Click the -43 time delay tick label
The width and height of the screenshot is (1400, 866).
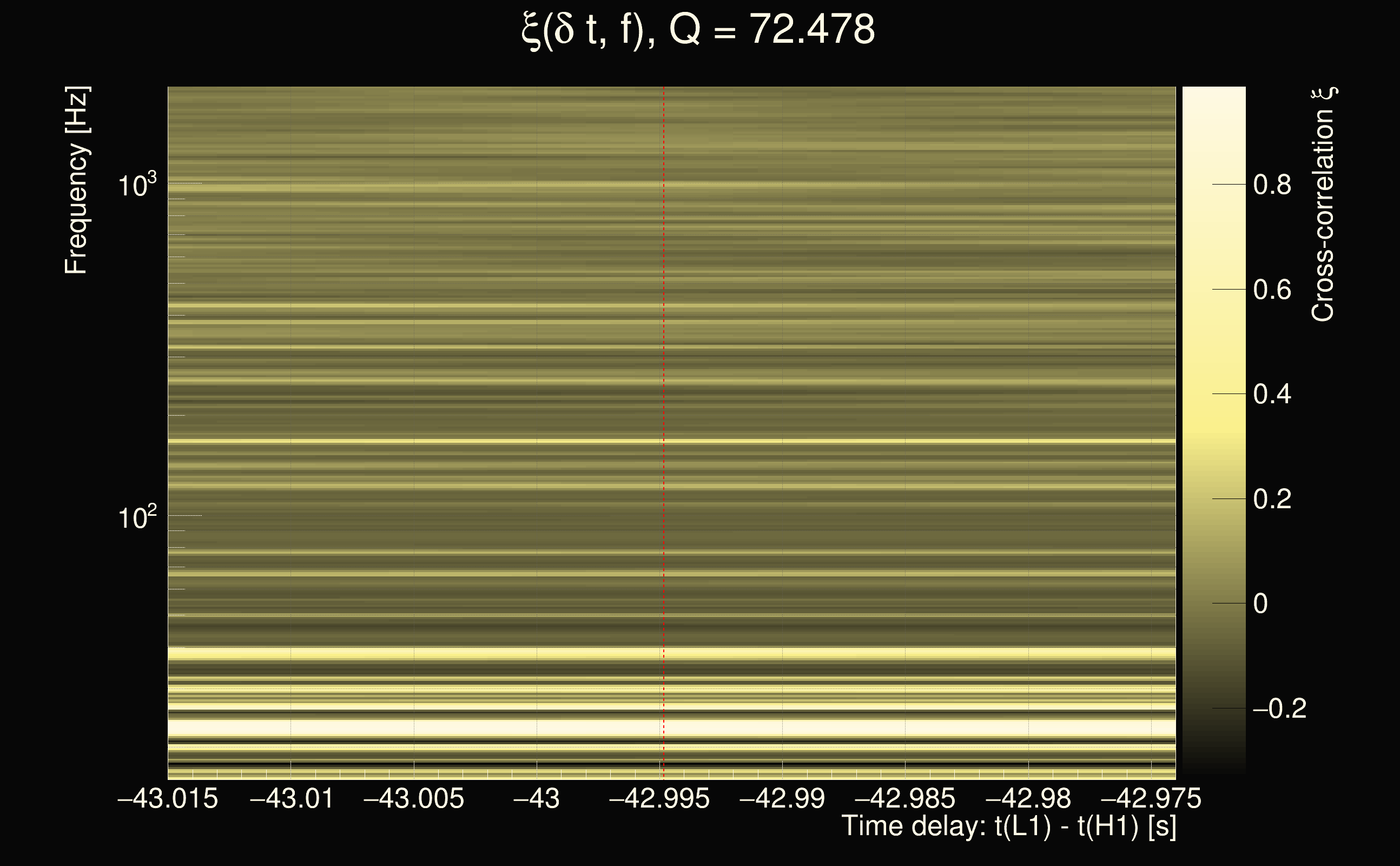536,798
